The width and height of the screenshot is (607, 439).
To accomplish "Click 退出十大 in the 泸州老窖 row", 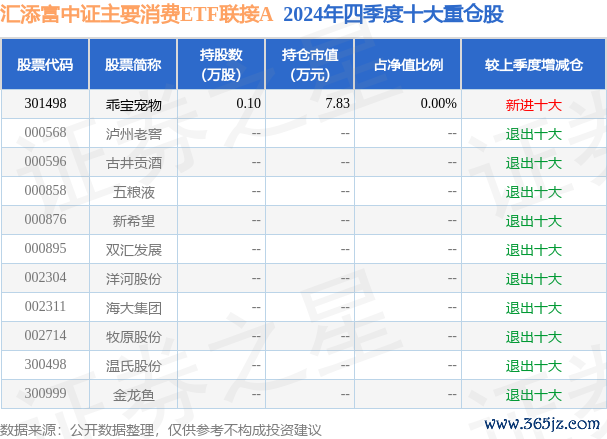I will pos(533,134).
